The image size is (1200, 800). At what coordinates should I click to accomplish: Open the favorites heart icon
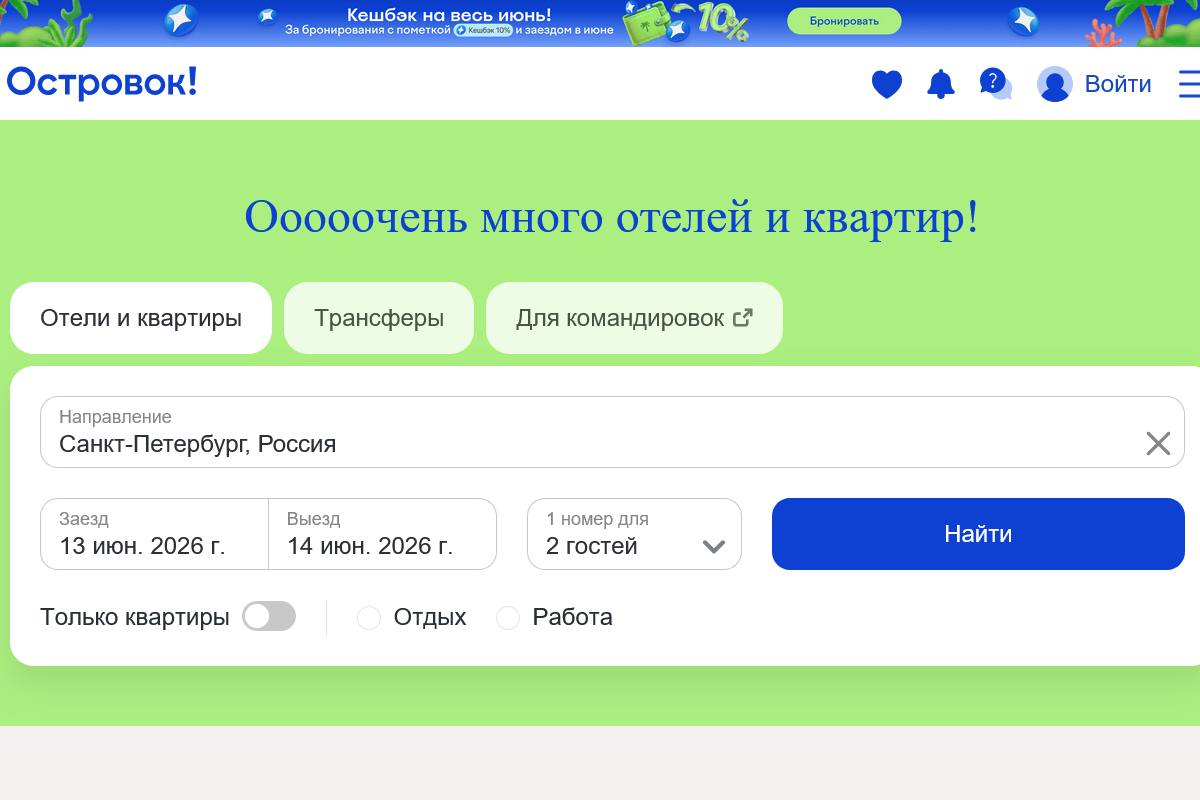coord(887,84)
